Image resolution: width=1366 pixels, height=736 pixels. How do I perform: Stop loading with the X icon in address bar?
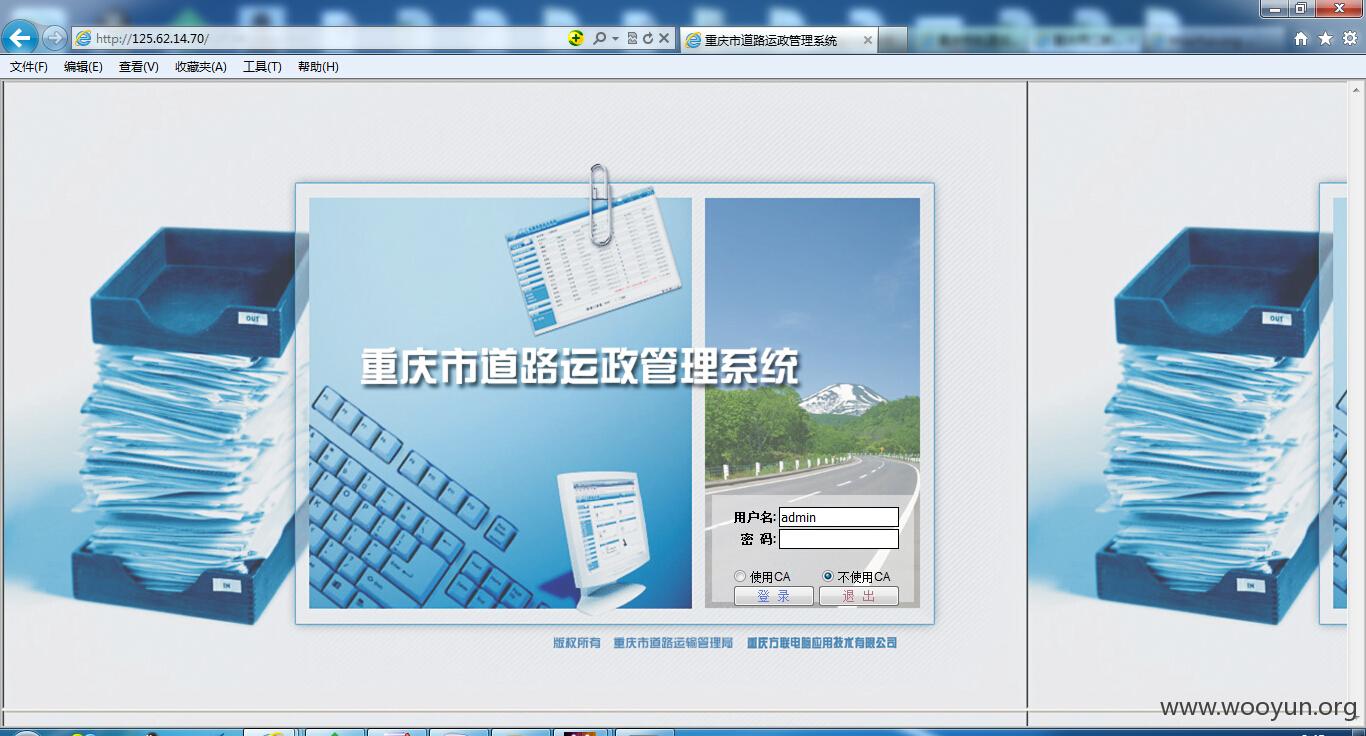pos(664,38)
